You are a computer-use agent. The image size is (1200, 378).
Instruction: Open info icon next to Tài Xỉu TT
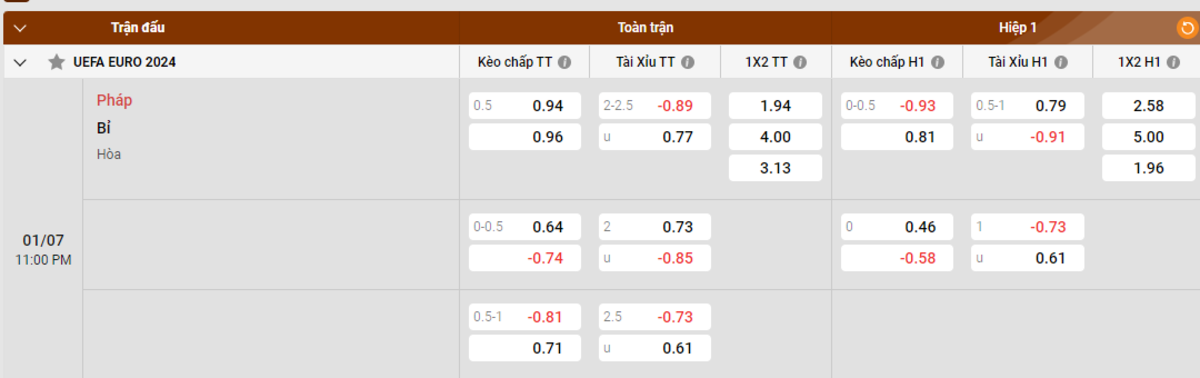pyautogui.click(x=687, y=62)
